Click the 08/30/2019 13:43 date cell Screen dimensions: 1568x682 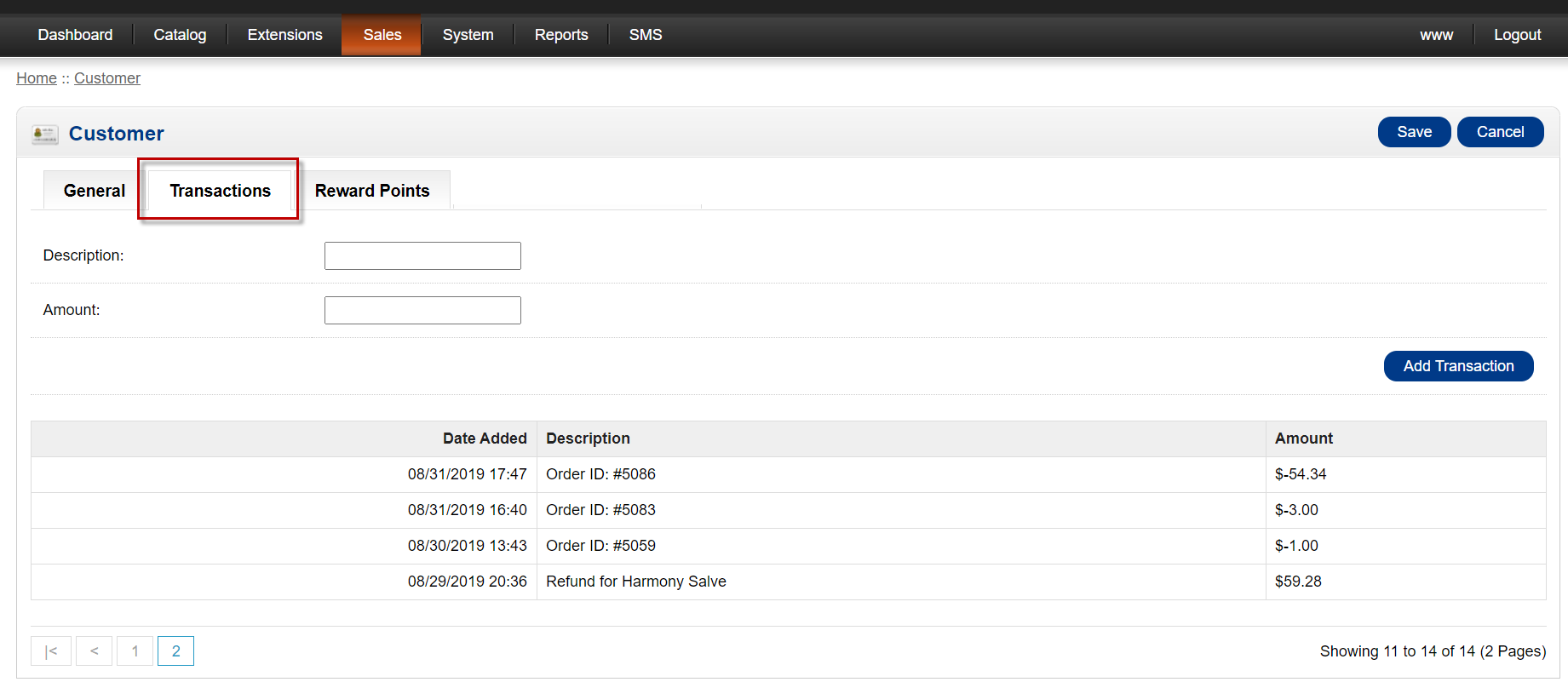point(284,546)
